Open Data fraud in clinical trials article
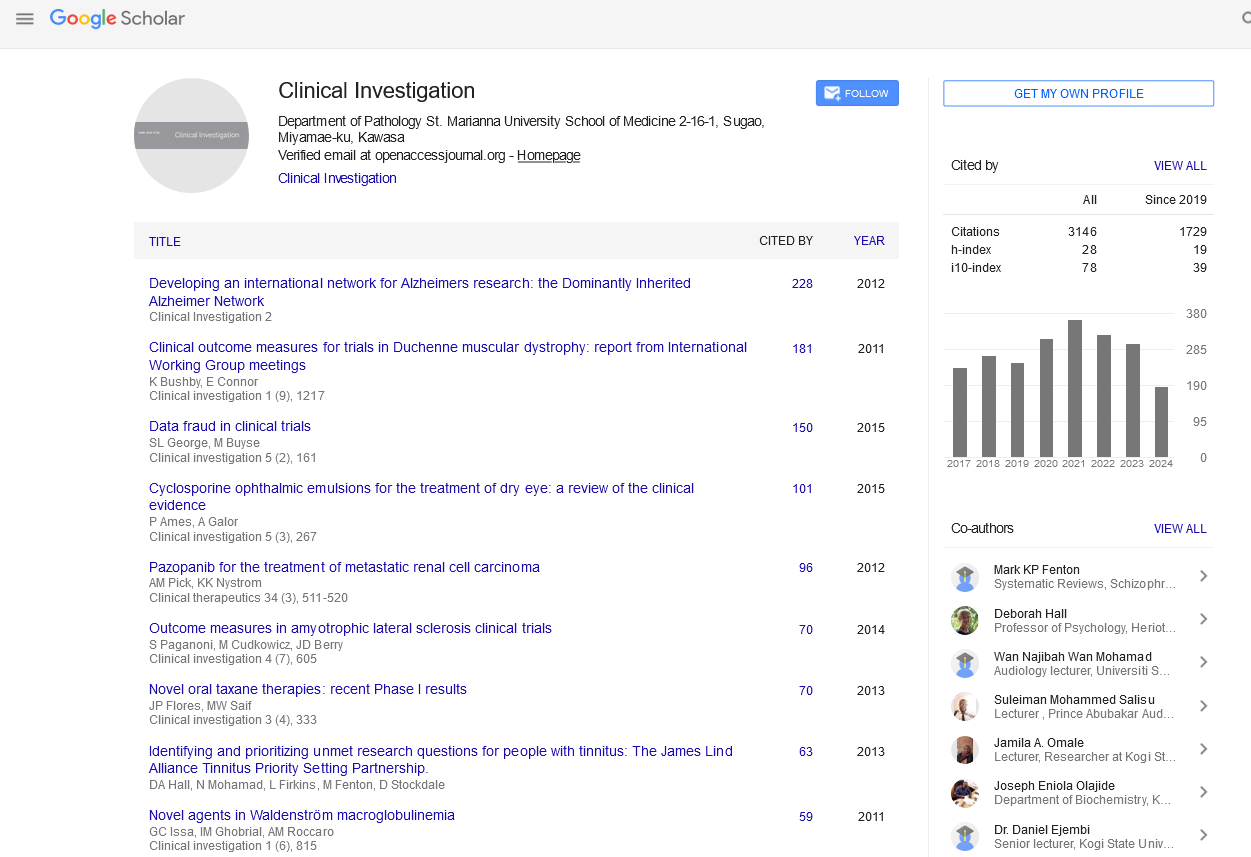 (x=230, y=426)
